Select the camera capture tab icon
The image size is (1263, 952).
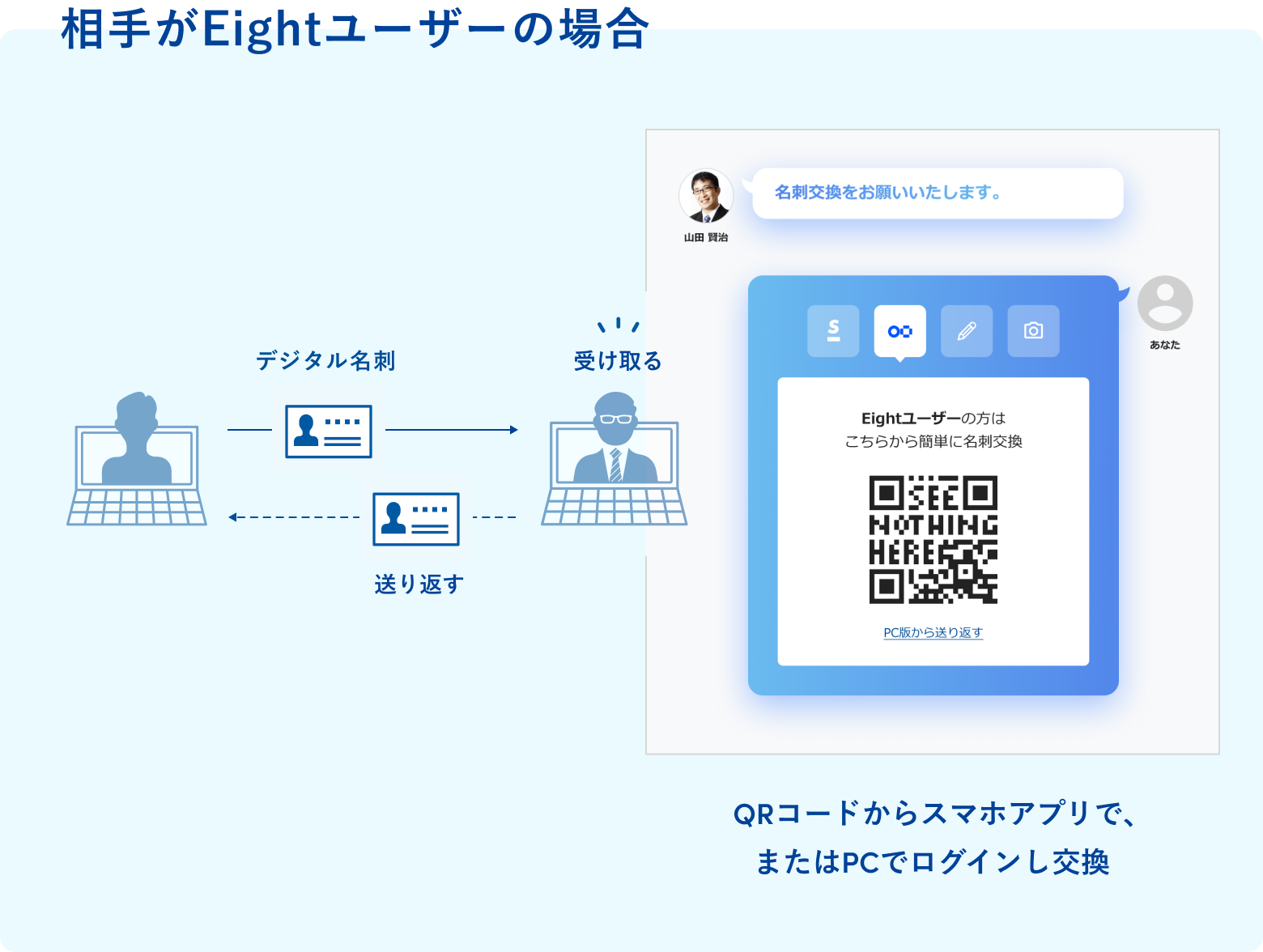(x=1033, y=330)
